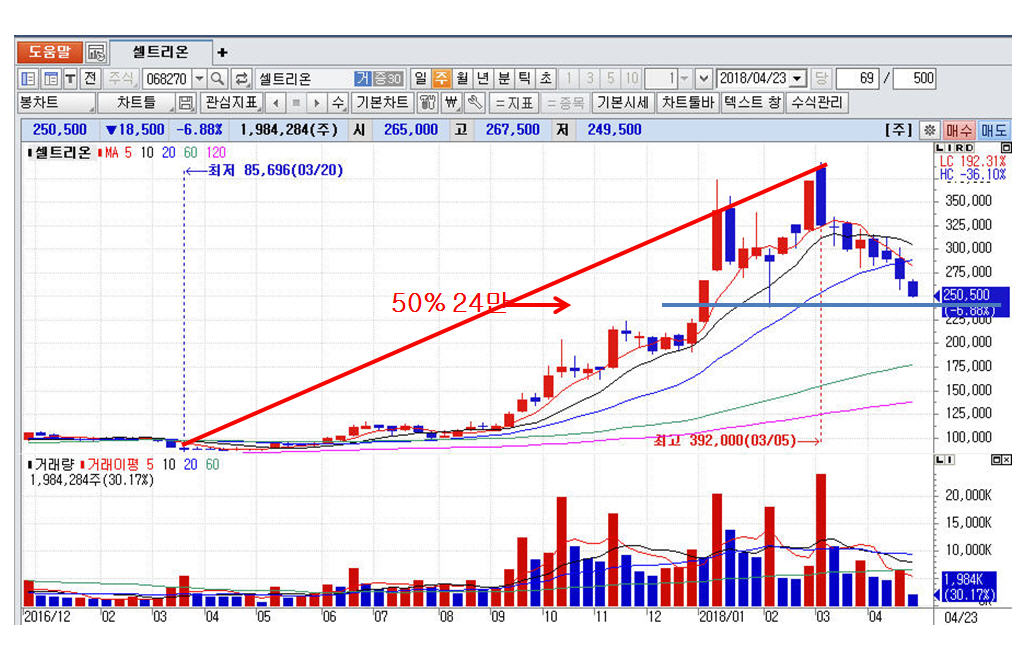The image size is (1018, 665).
Task: Switch chart to 월 monthly period
Action: 462,79
